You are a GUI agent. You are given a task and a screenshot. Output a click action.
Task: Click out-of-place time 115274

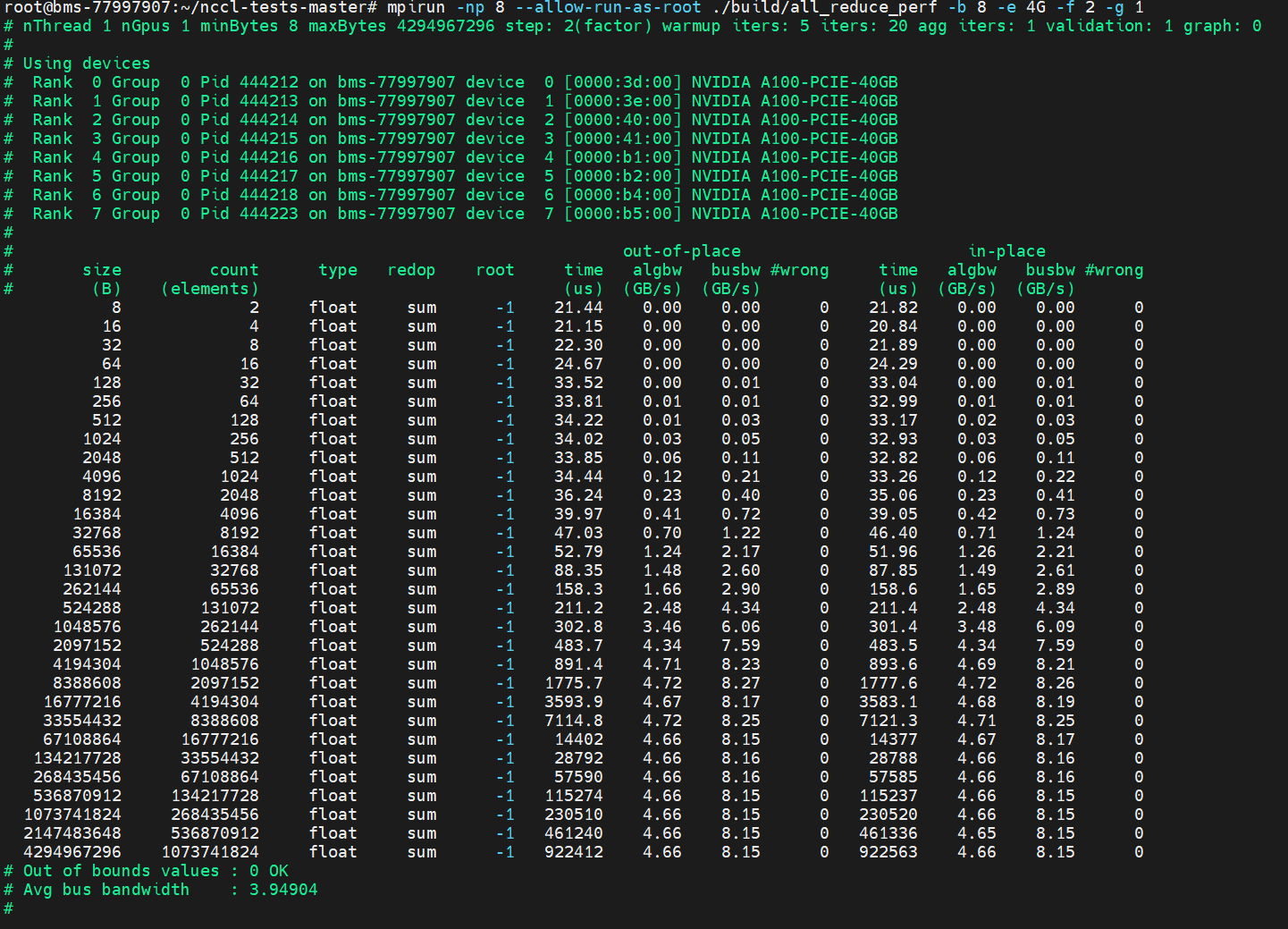coord(574,796)
